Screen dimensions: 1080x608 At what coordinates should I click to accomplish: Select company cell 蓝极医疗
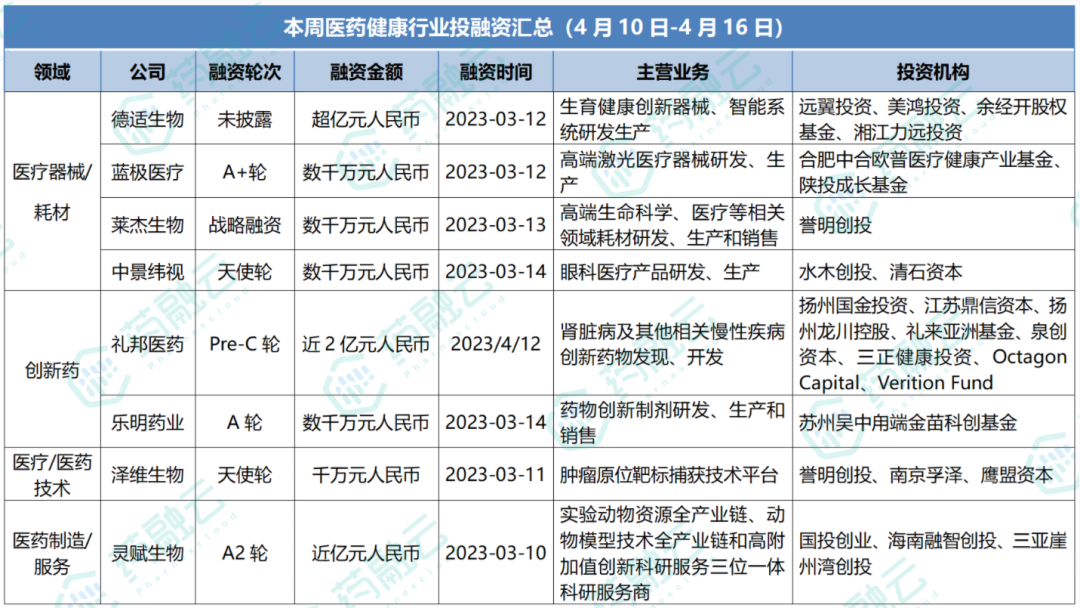[x=148, y=171]
